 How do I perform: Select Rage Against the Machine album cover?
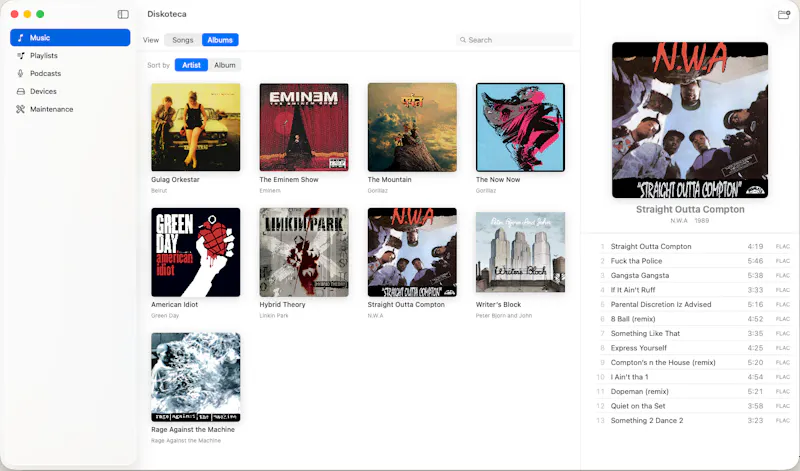click(195, 377)
